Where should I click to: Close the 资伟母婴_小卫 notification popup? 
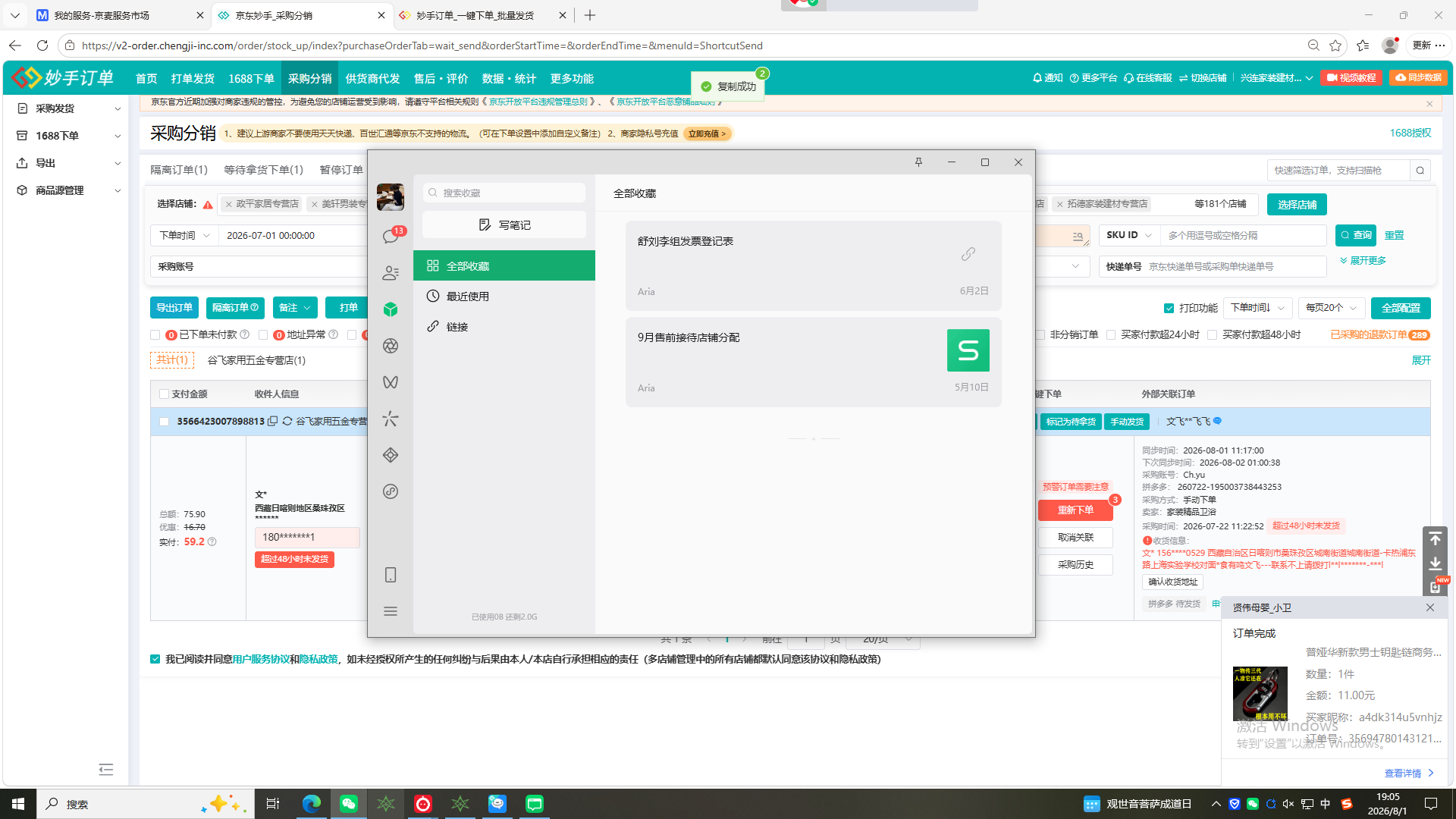[x=1430, y=607]
